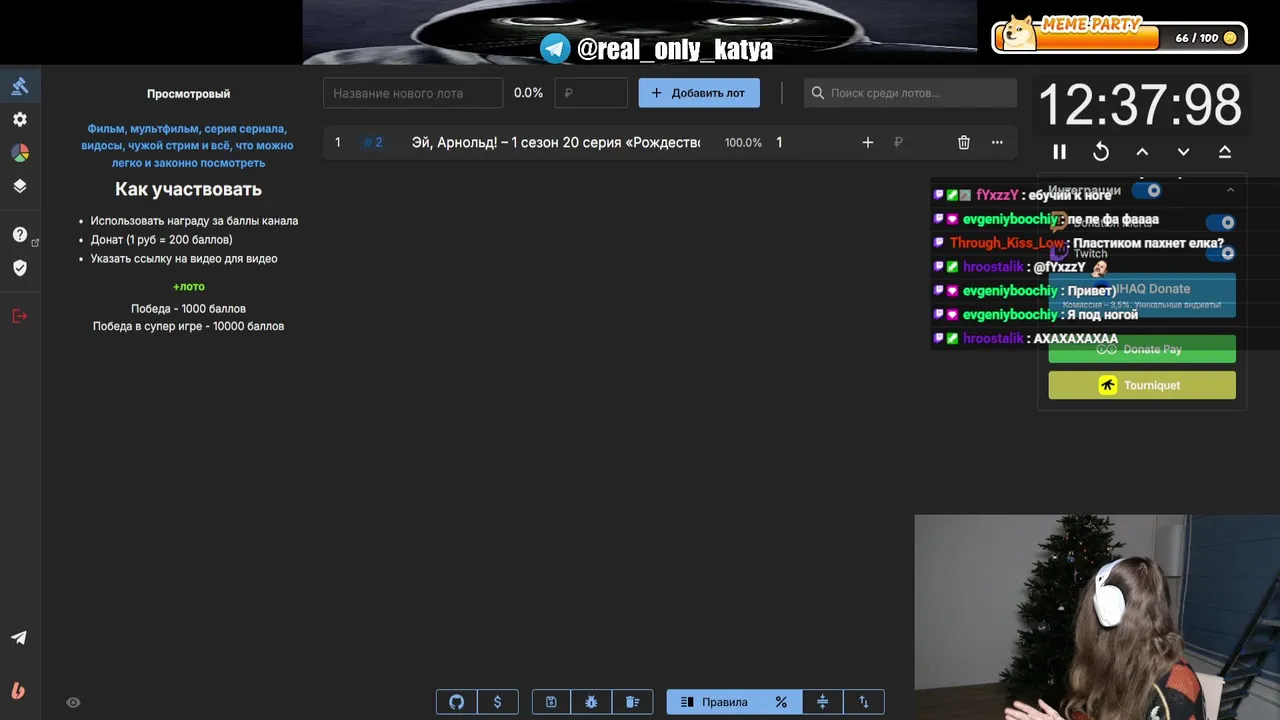This screenshot has height=720, width=1280.
Task: Click the #2 lot id label
Action: tap(373, 143)
